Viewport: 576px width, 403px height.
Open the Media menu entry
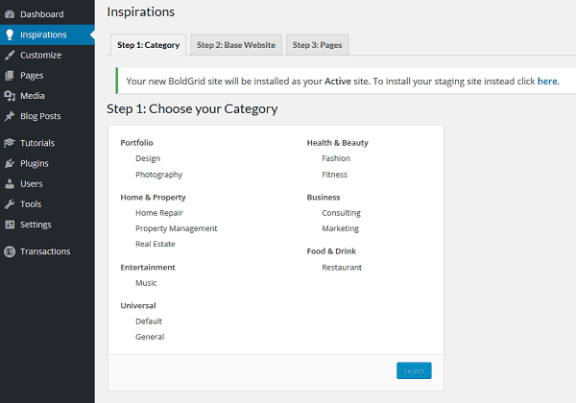[x=47, y=96]
